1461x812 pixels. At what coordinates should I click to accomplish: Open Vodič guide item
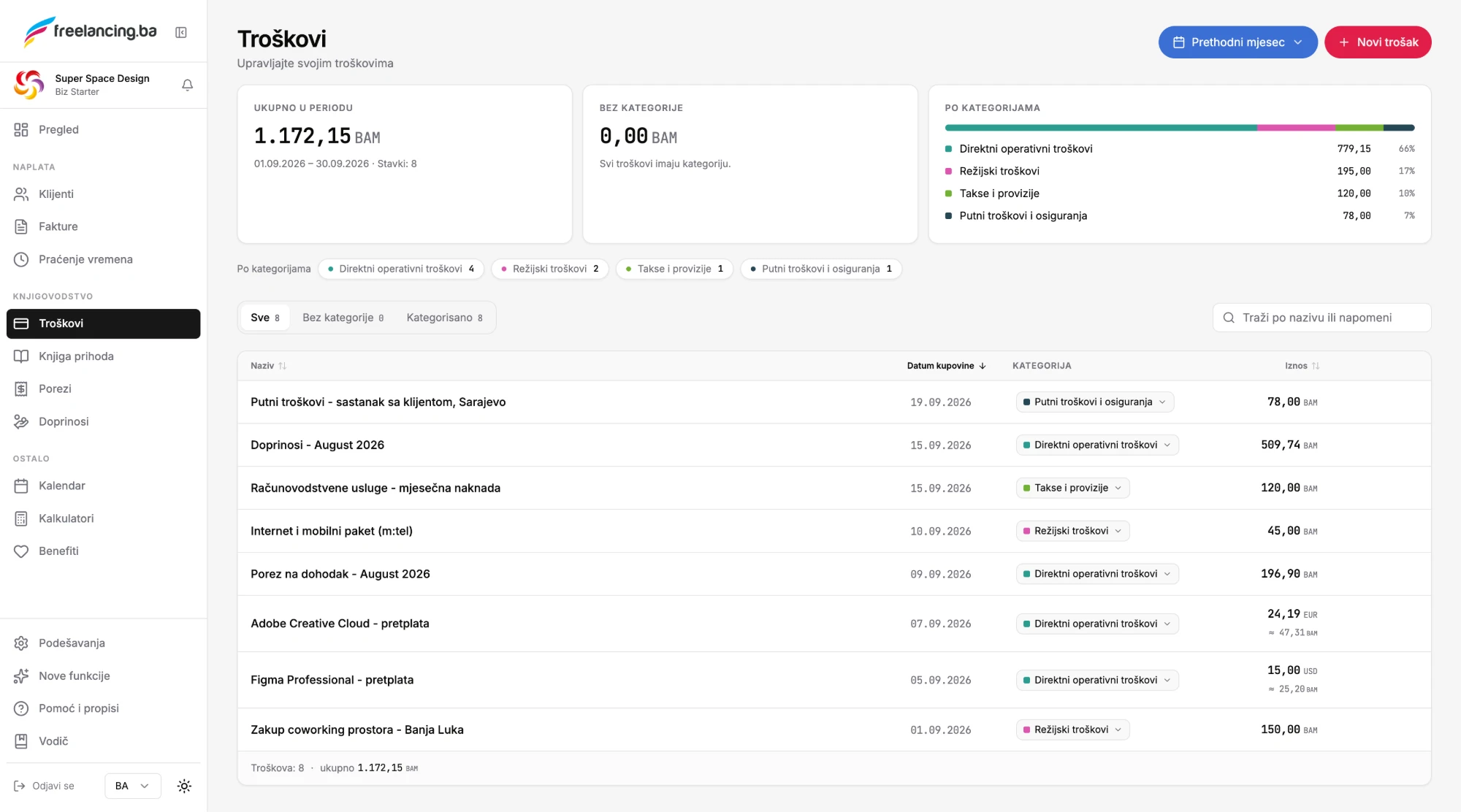104,741
